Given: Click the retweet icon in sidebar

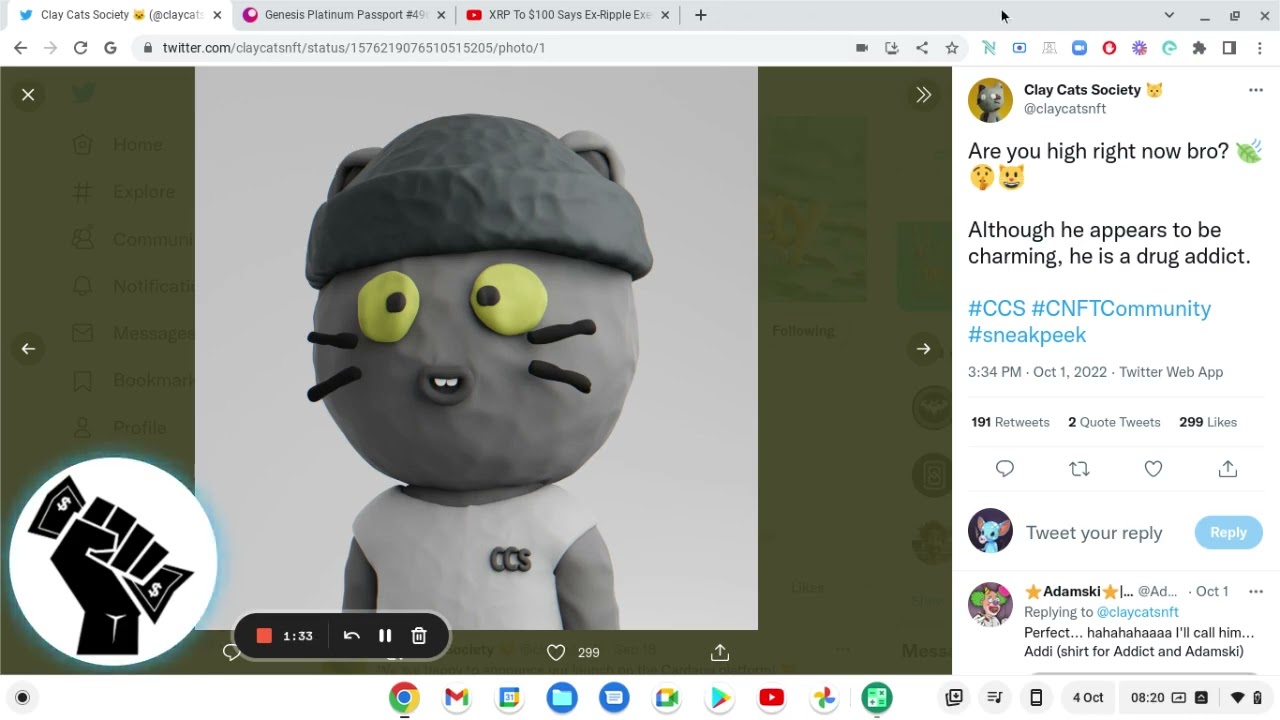Looking at the screenshot, I should (x=1079, y=468).
